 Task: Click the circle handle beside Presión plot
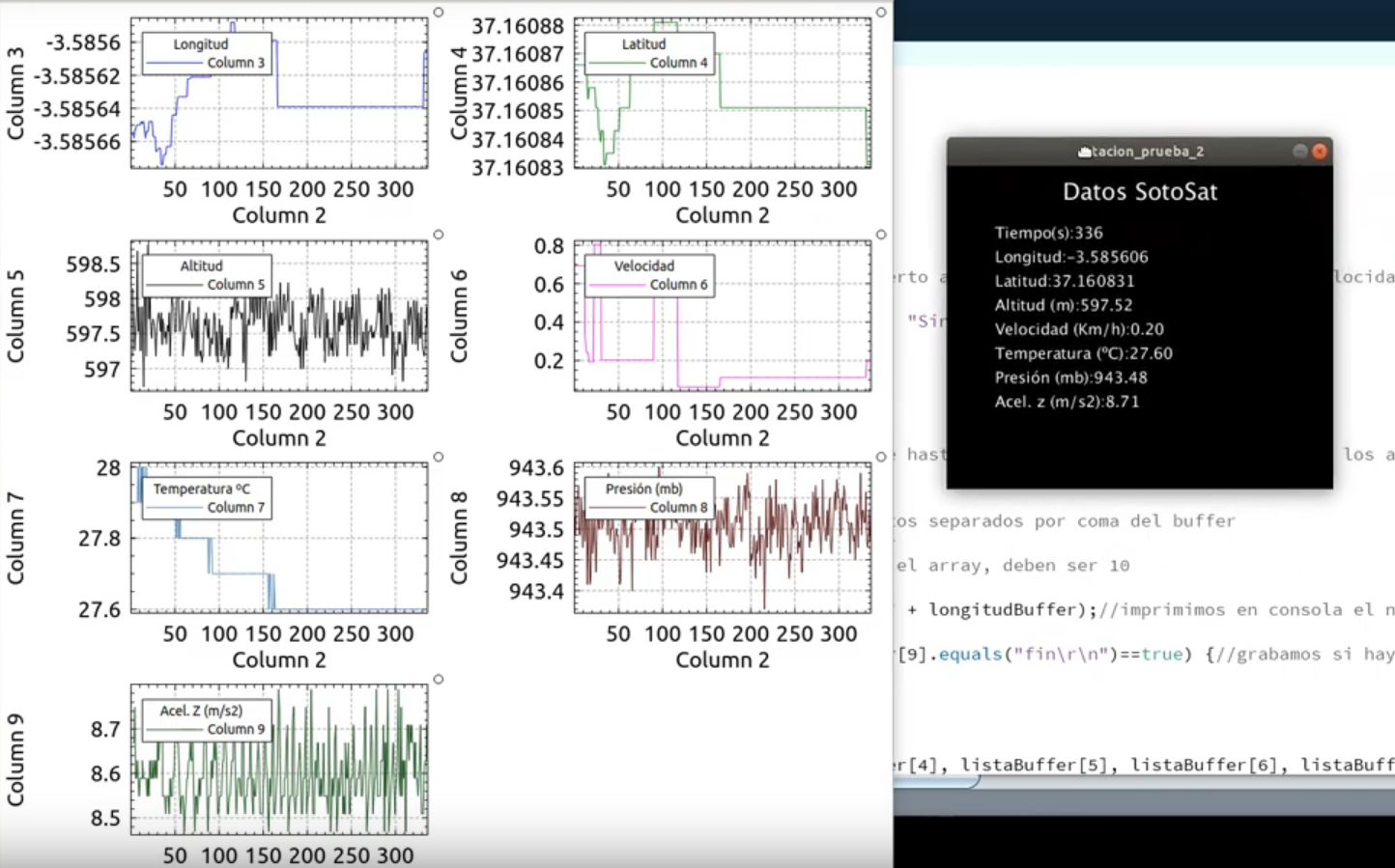[881, 457]
